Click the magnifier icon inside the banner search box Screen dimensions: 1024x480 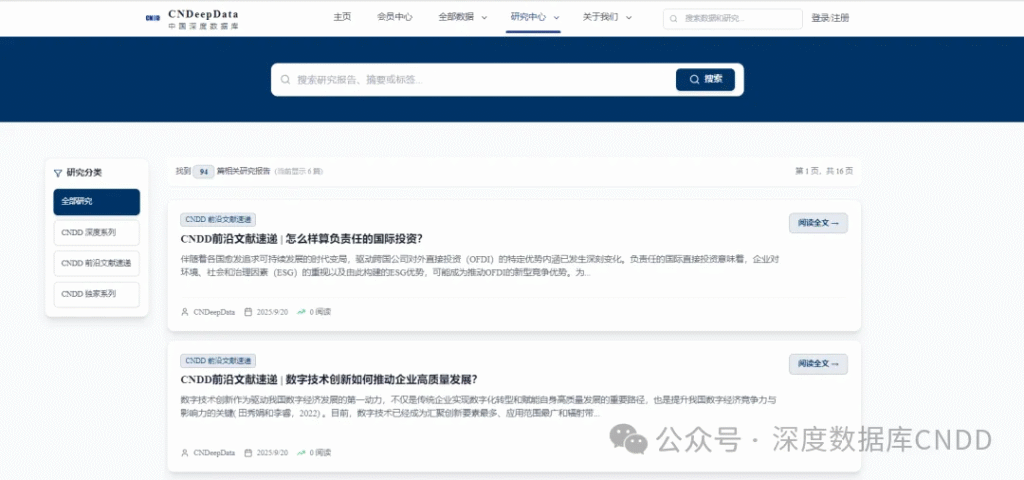pos(286,80)
